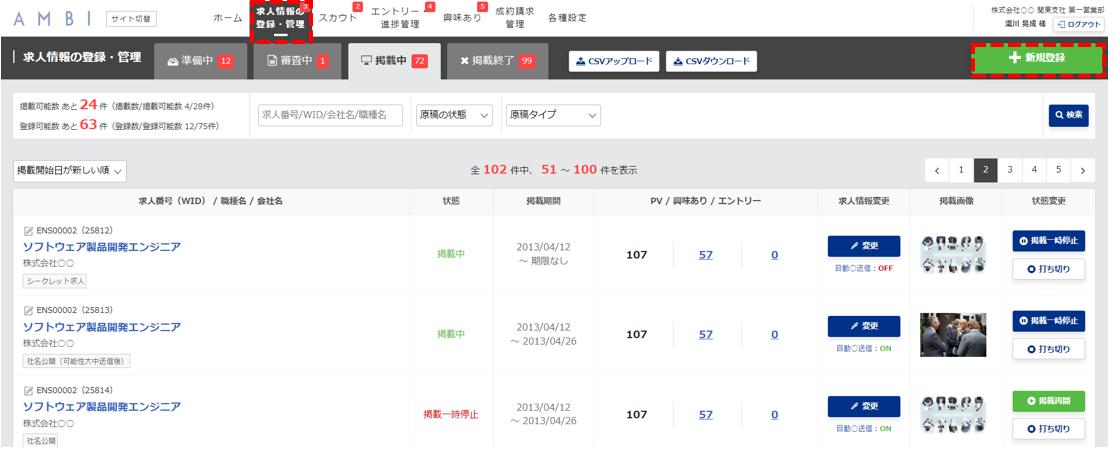Click 興味あり count 57 for WID 25812
The height and width of the screenshot is (452, 1114).
pos(705,255)
